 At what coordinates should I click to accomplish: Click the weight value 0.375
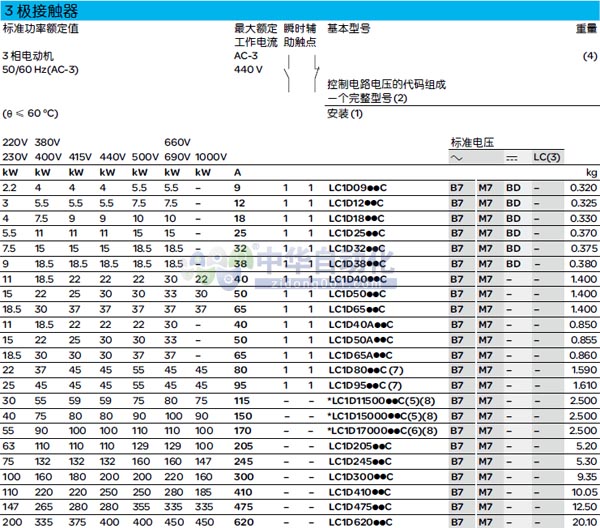coord(584,248)
